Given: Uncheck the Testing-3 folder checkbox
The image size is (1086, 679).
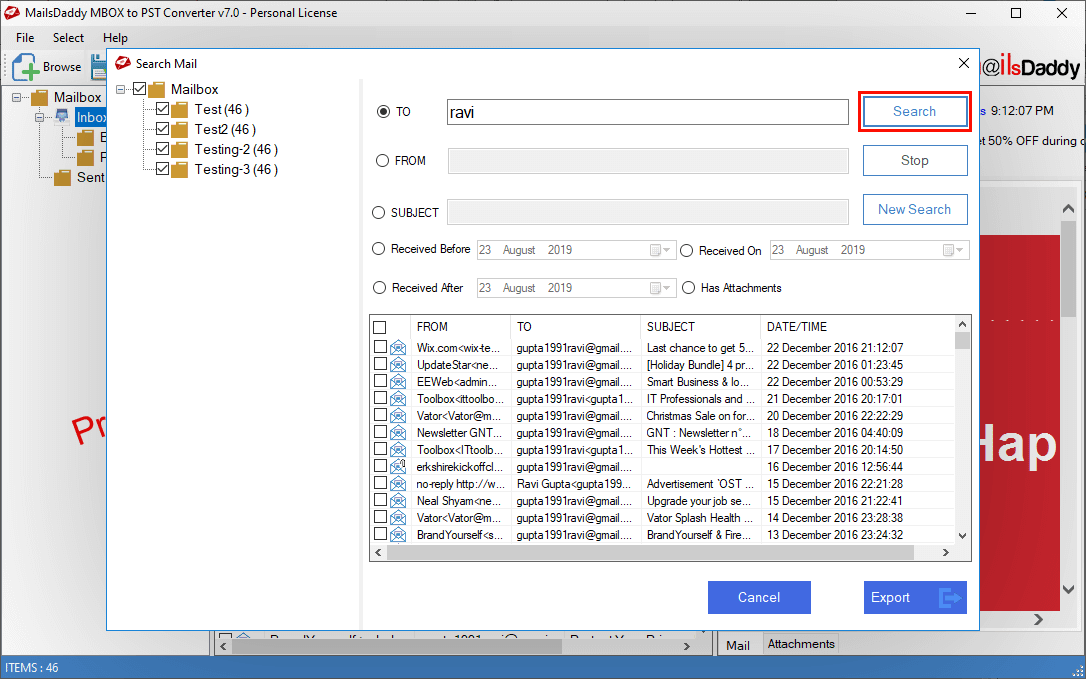Looking at the screenshot, I should pyautogui.click(x=163, y=169).
